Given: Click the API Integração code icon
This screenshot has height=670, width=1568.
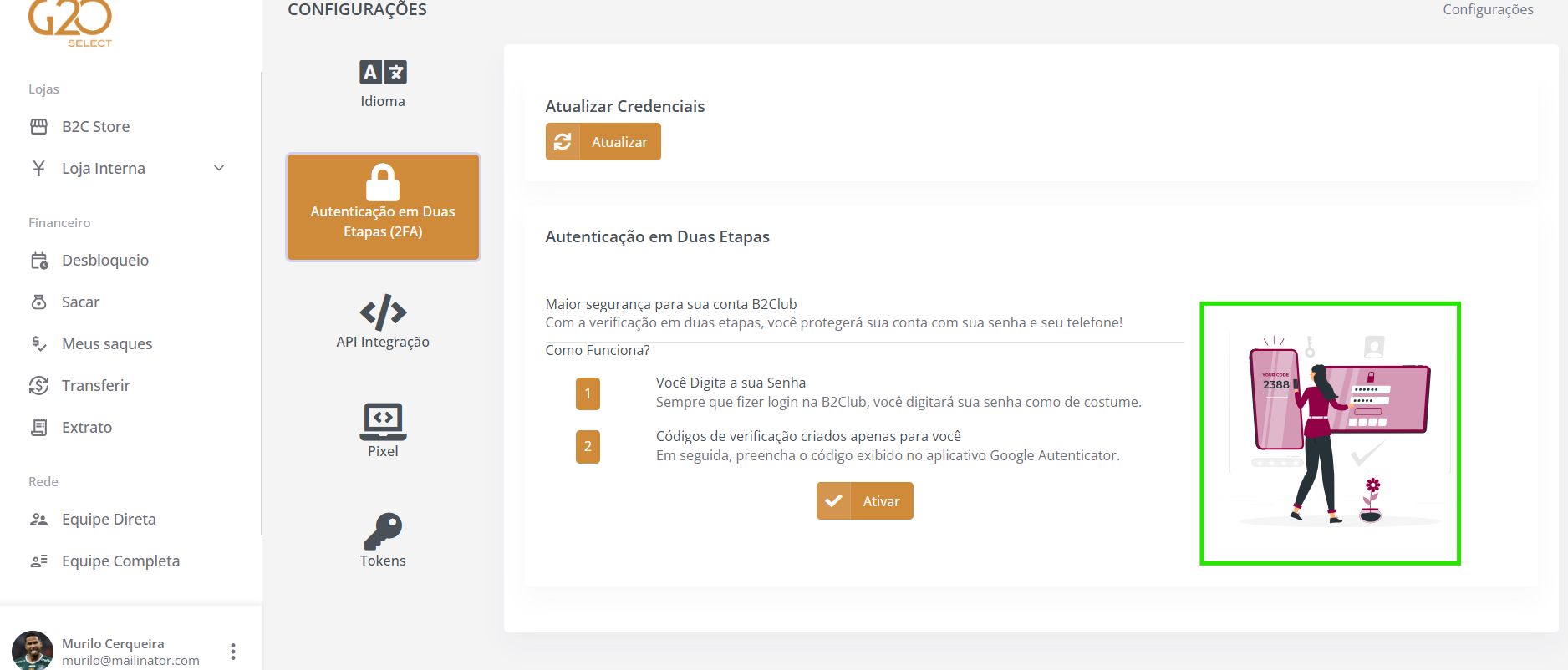Looking at the screenshot, I should (x=383, y=312).
